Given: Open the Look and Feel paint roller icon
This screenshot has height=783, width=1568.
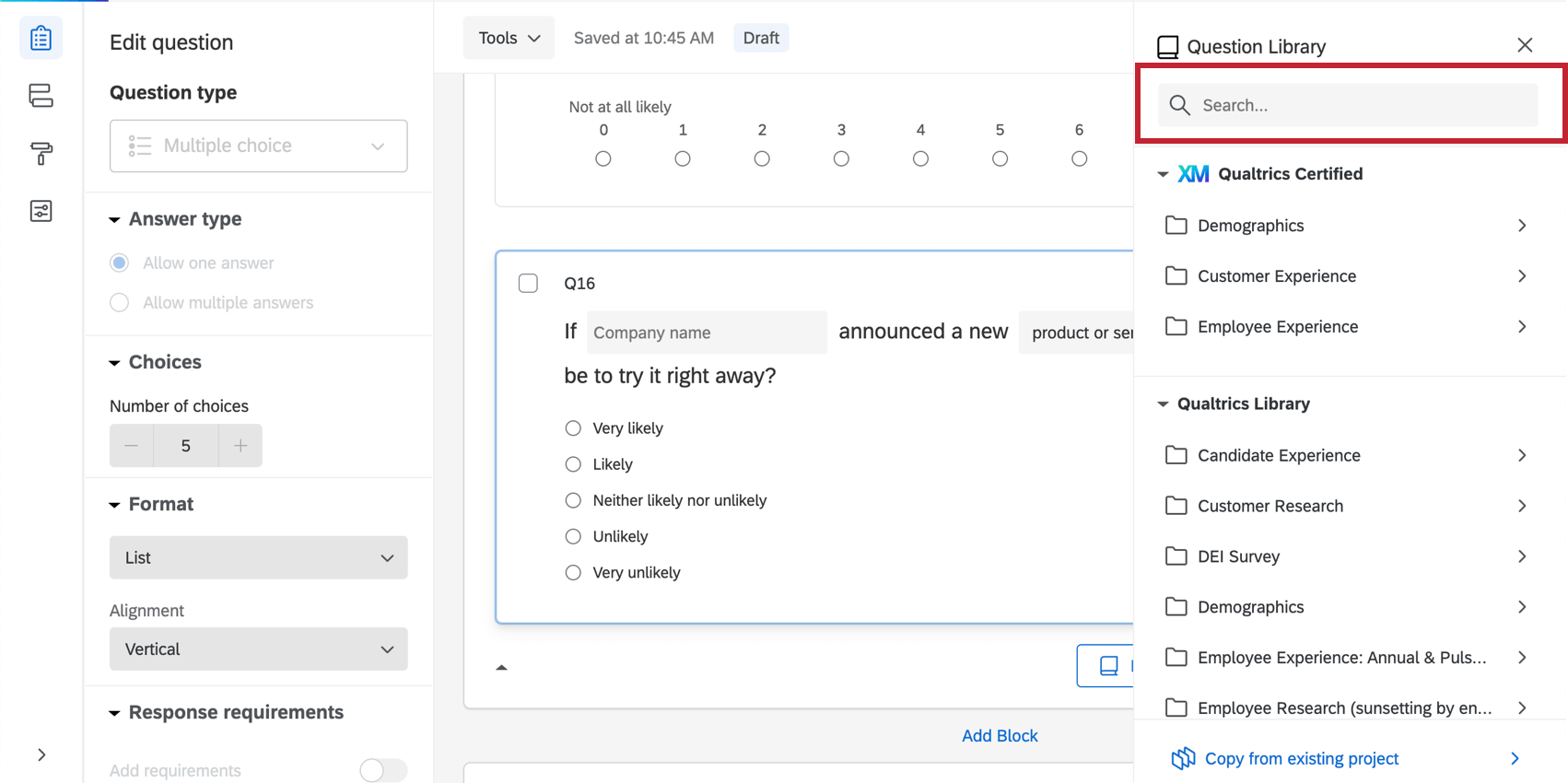Looking at the screenshot, I should (x=41, y=153).
